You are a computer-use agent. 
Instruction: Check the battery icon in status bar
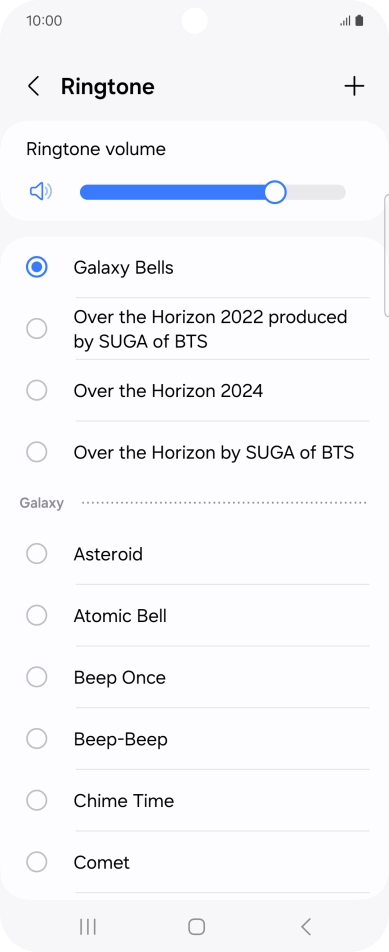[x=359, y=21]
